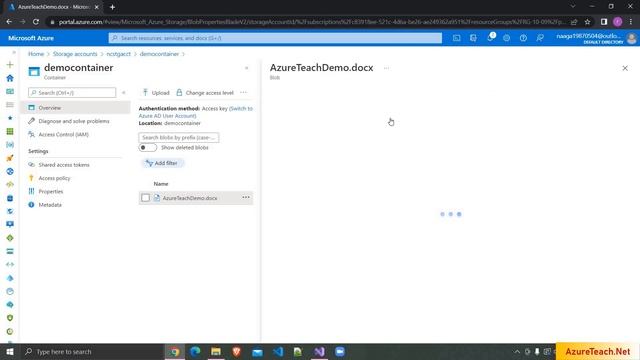This screenshot has height=360, width=640.
Task: Open Chrome side panel icon
Action: click(x=604, y=22)
